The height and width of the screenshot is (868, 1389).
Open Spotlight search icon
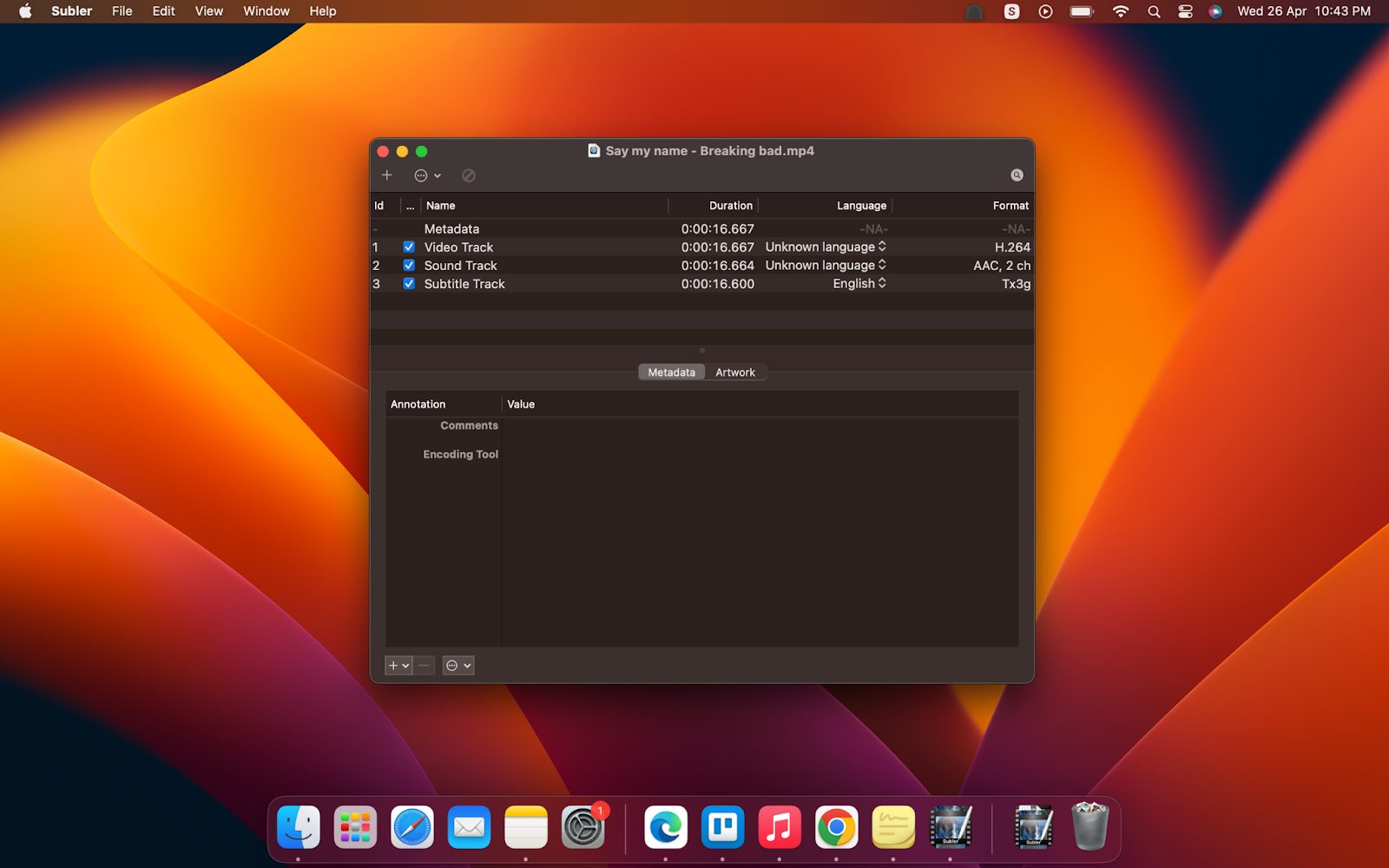[x=1154, y=11]
